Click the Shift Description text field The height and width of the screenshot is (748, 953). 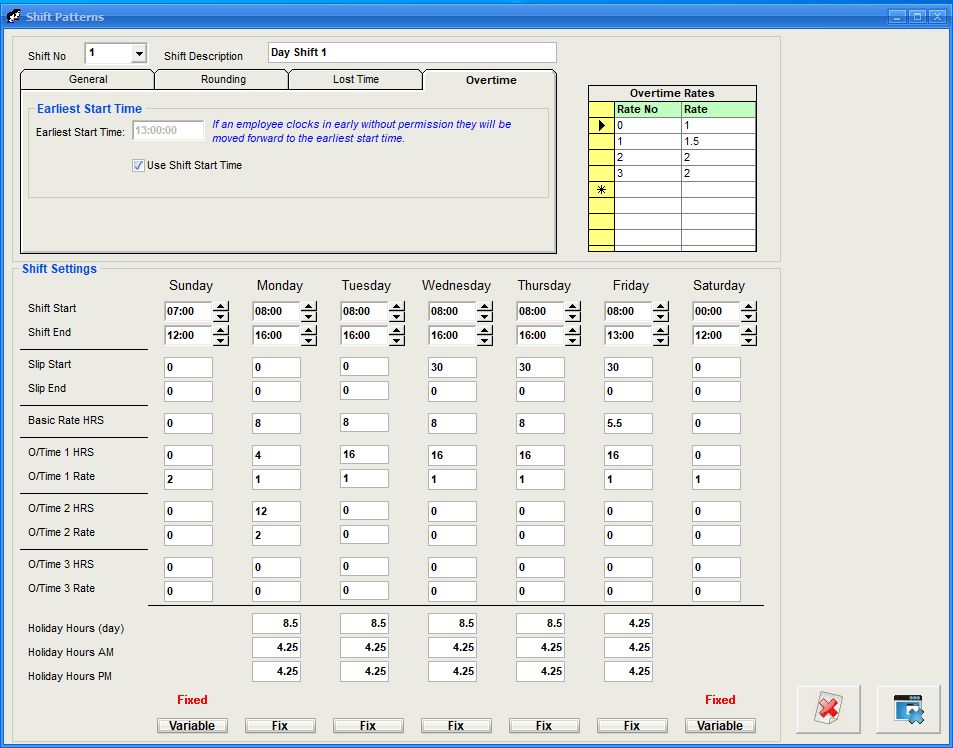(412, 53)
